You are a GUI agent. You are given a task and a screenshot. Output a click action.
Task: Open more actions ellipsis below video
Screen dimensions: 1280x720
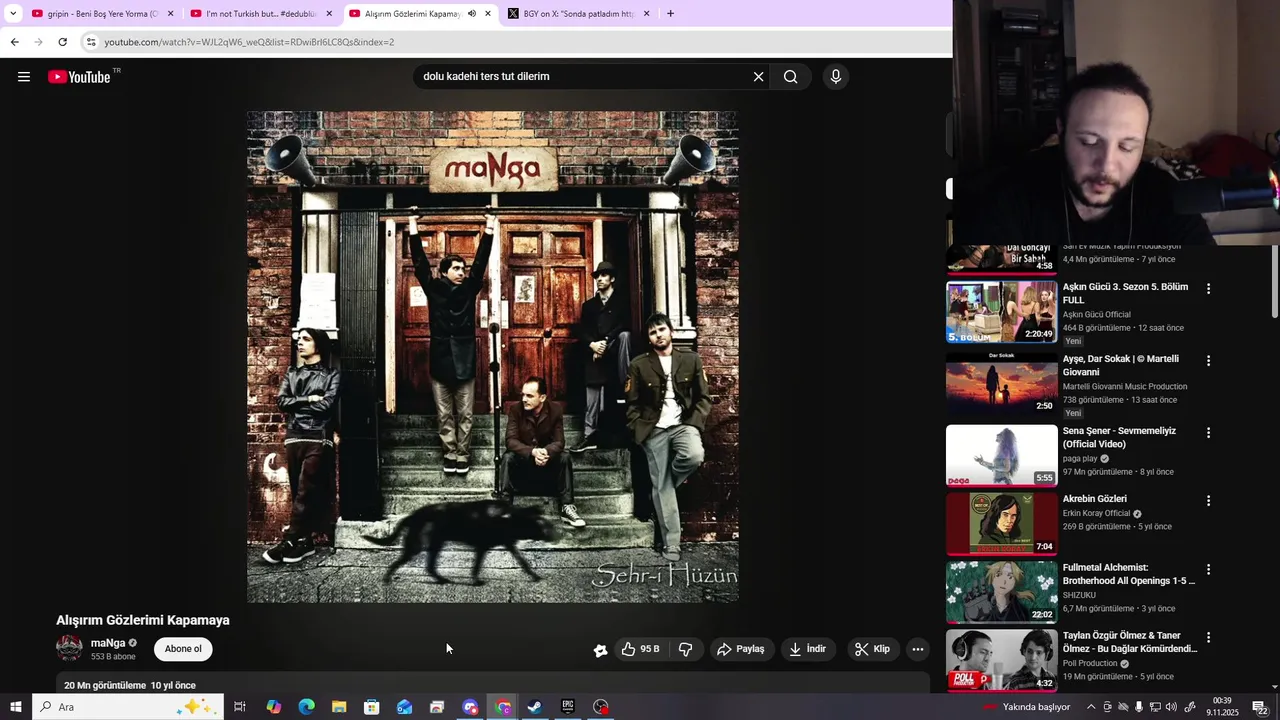pyautogui.click(x=918, y=649)
